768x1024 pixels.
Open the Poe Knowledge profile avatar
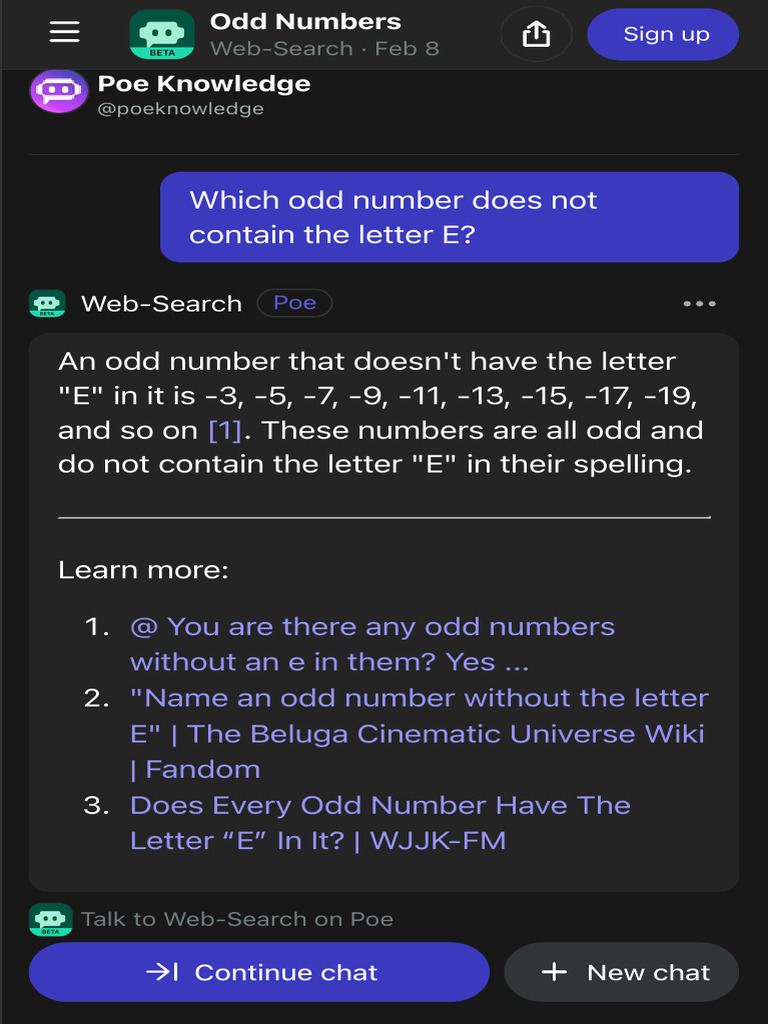coord(59,92)
